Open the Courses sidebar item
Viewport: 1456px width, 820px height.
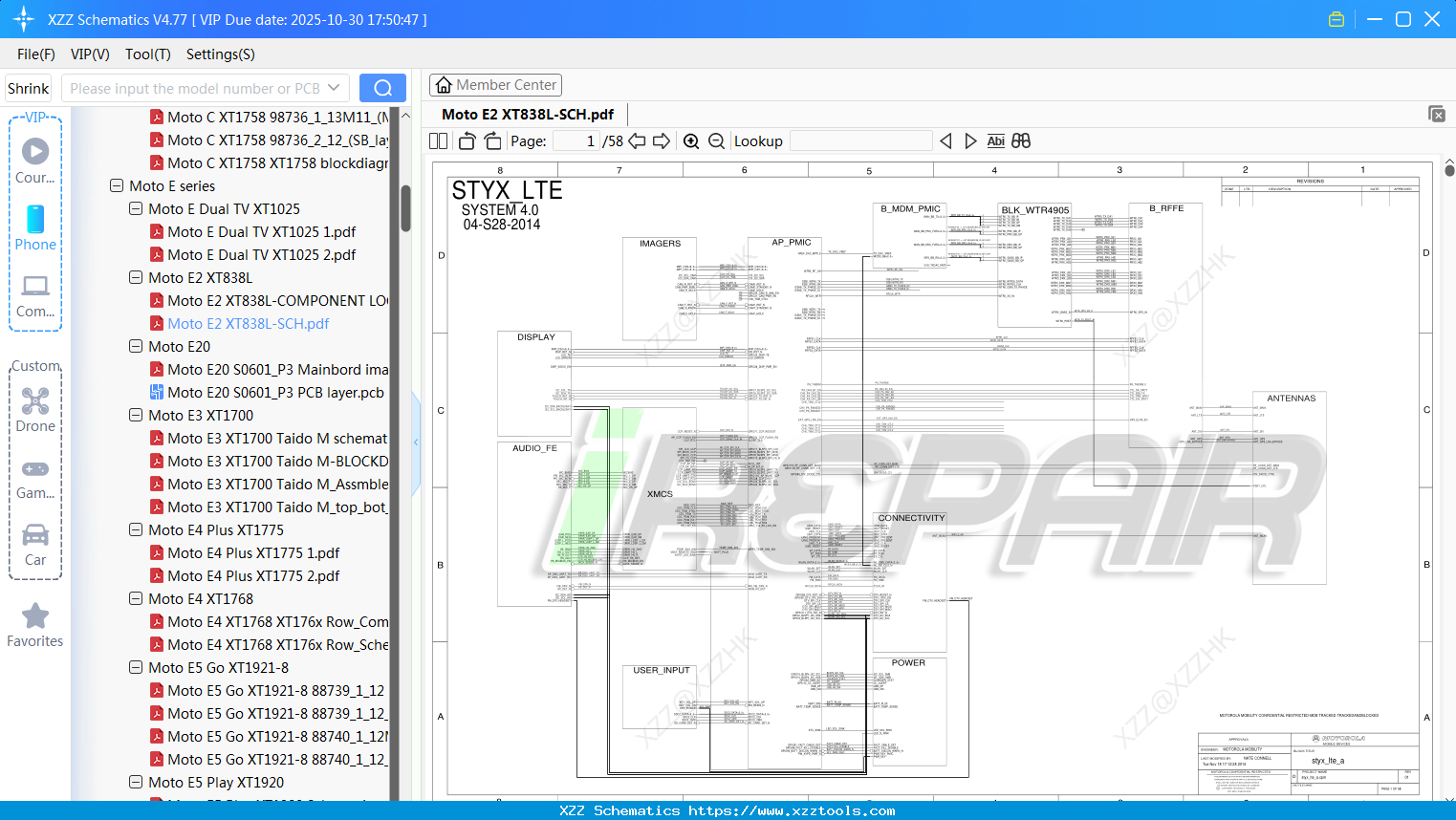point(35,162)
